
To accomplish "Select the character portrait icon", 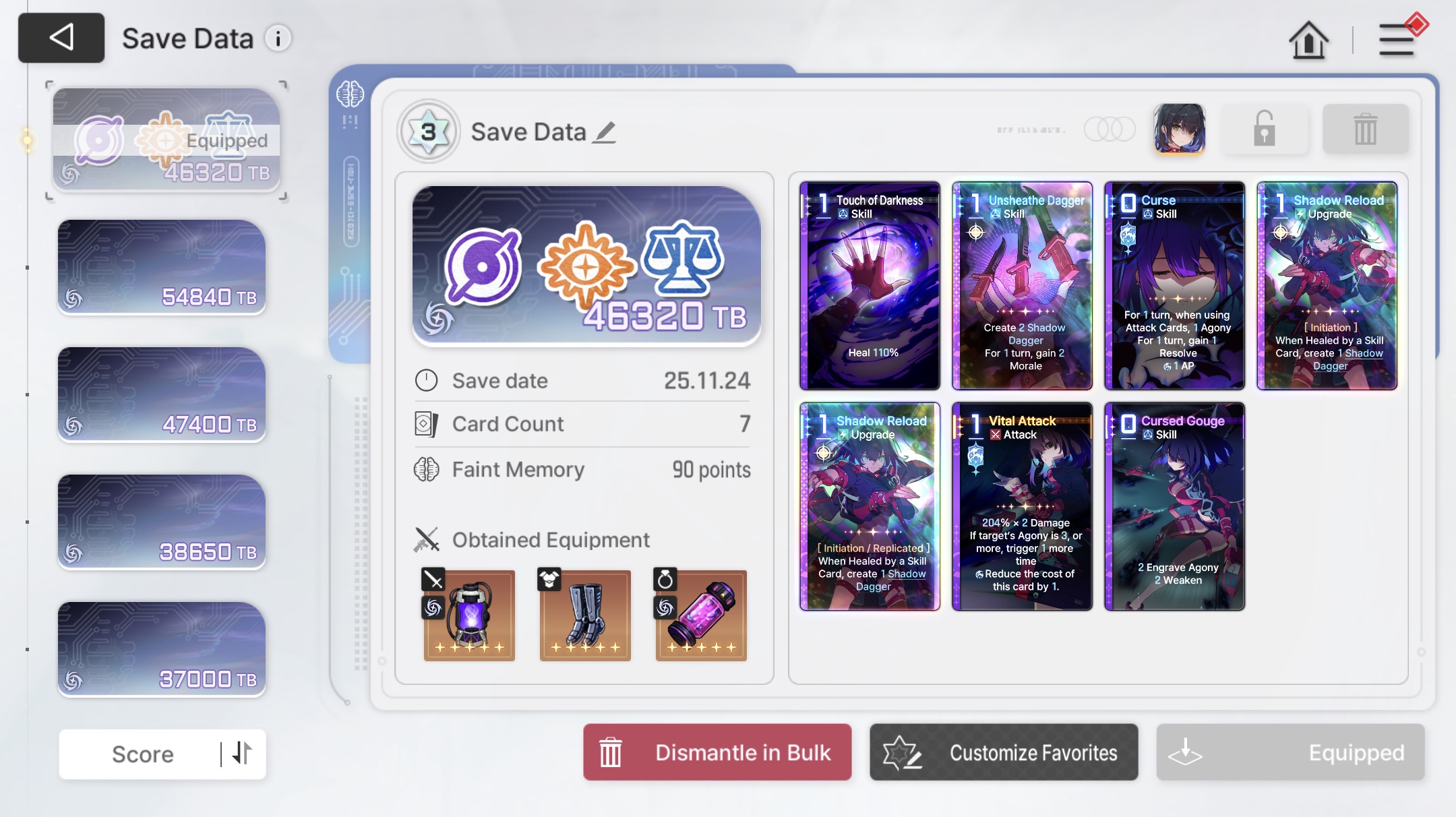I will [x=1179, y=129].
